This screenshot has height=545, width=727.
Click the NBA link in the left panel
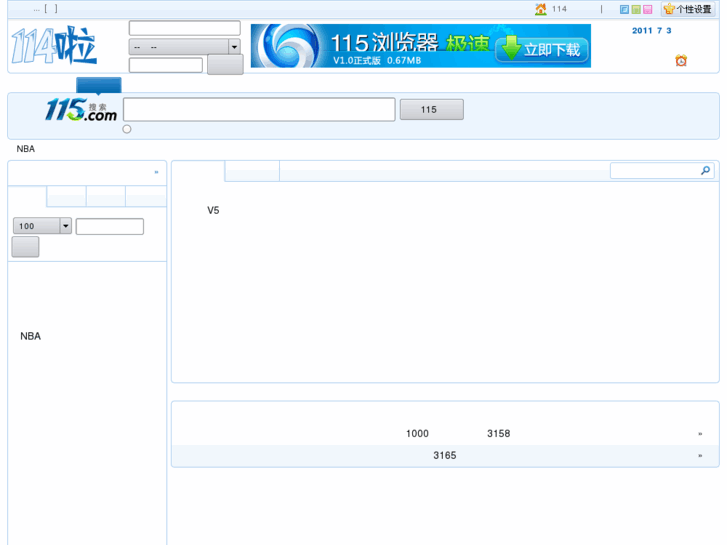[31, 336]
